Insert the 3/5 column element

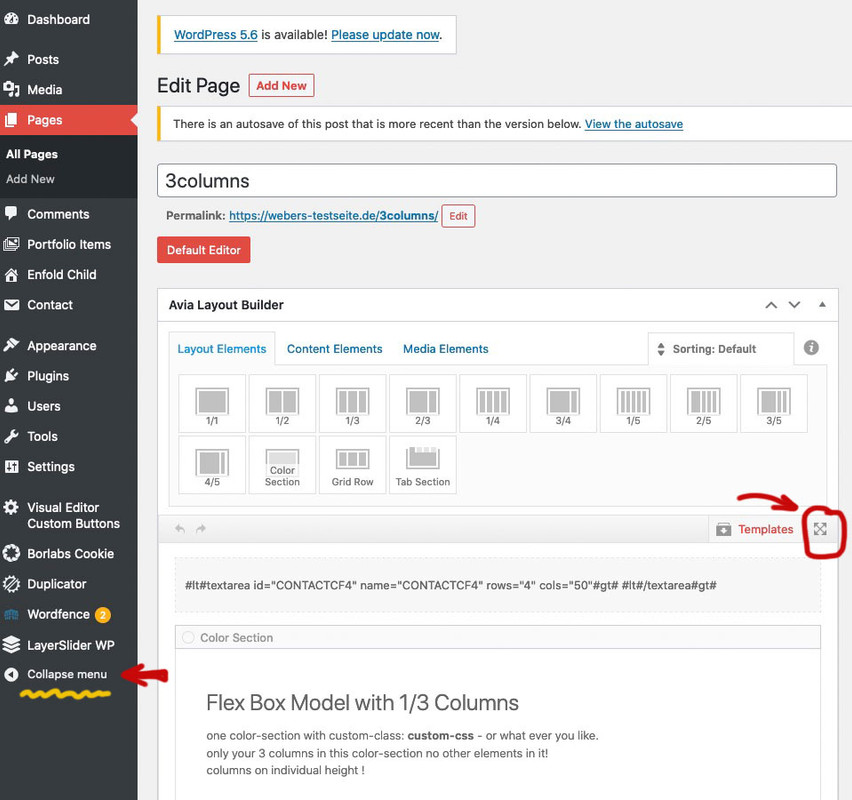[774, 404]
